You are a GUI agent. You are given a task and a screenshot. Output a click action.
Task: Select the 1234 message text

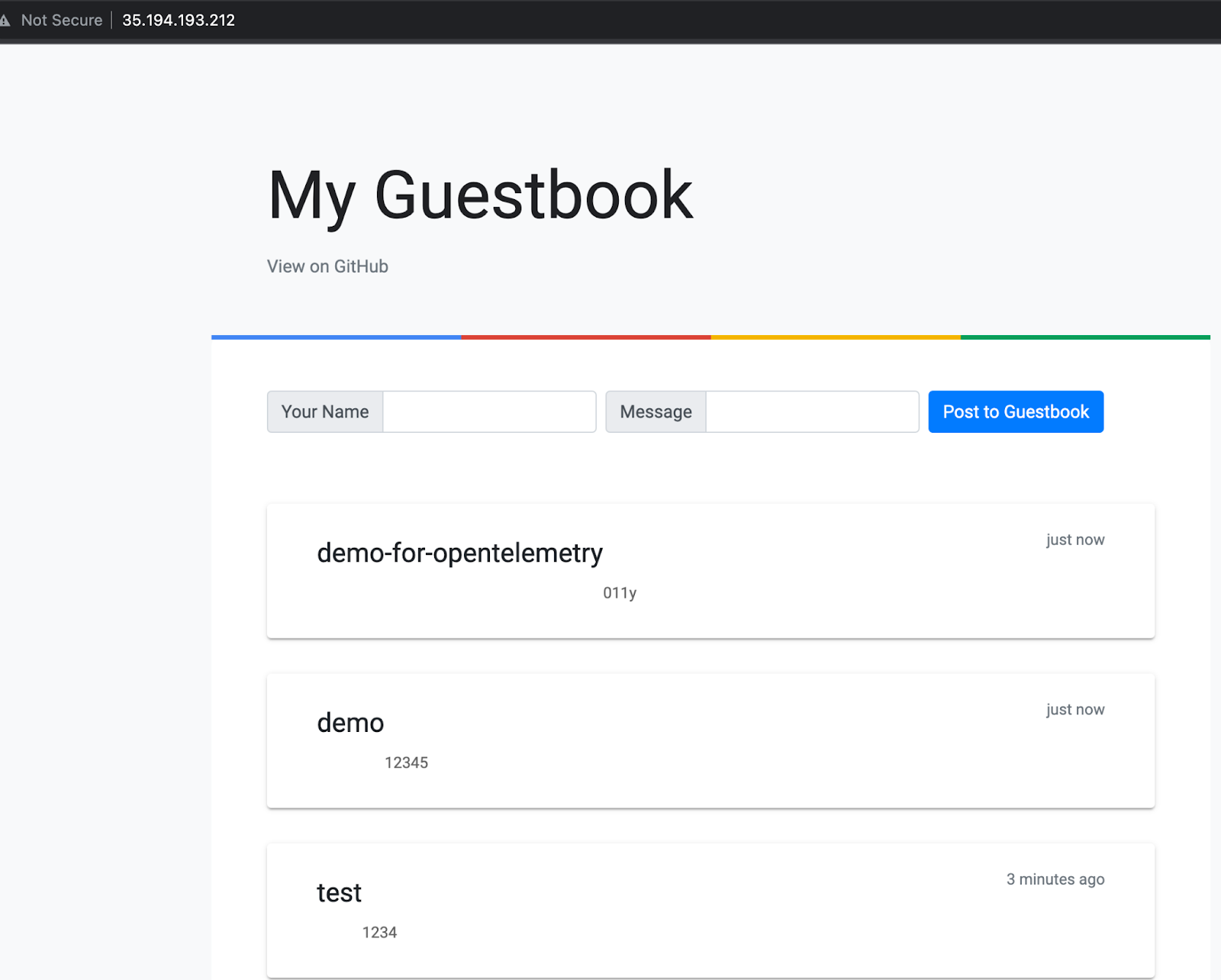click(x=379, y=933)
